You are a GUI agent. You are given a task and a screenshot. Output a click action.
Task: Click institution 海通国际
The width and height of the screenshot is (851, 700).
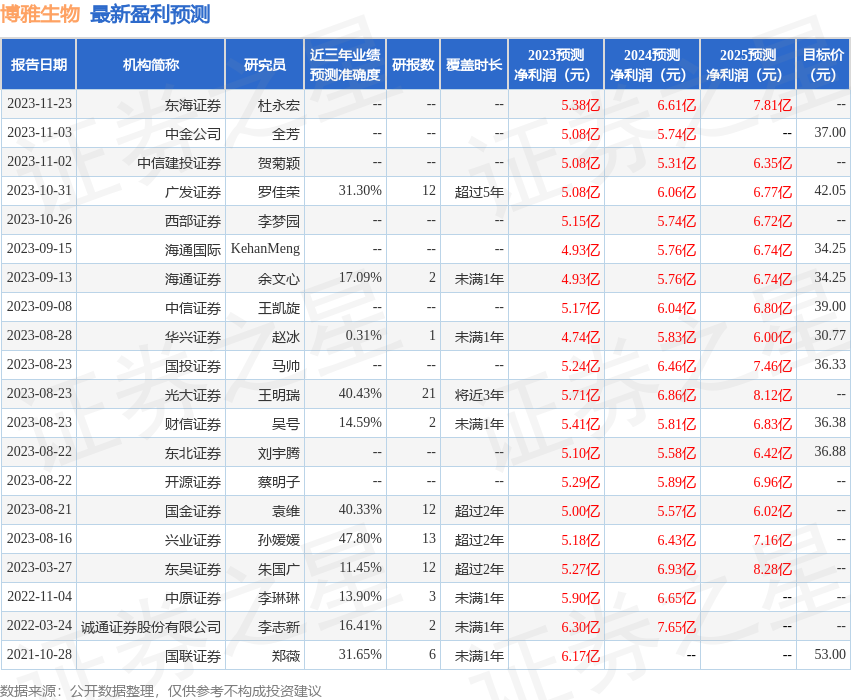pyautogui.click(x=193, y=250)
